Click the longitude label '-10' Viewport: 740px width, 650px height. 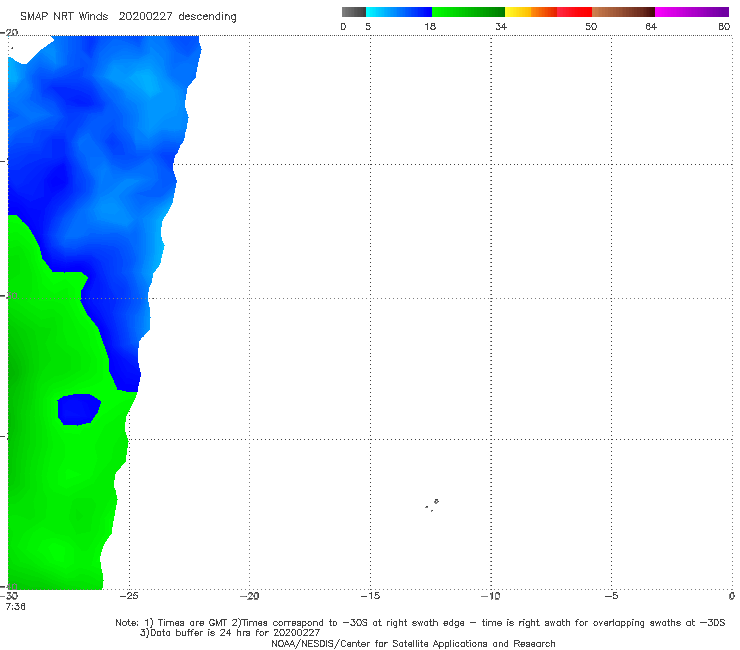point(491,596)
